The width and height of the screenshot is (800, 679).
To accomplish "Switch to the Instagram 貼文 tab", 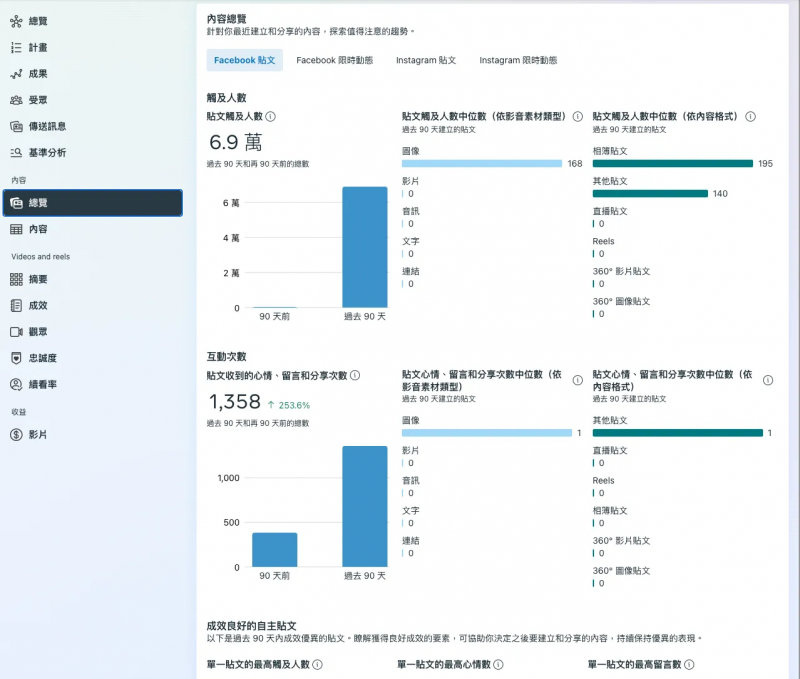I will pos(426,60).
